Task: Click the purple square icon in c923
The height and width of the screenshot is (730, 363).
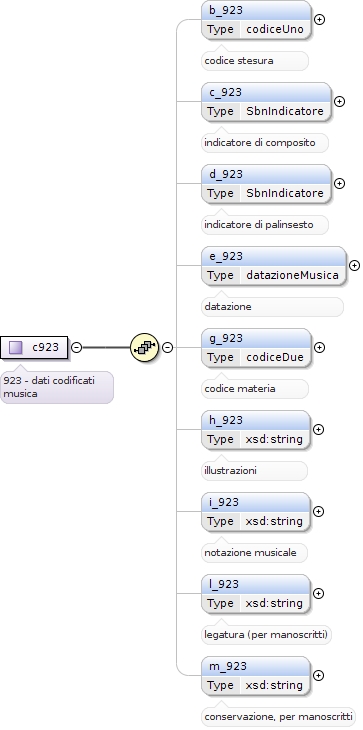Action: (x=16, y=347)
